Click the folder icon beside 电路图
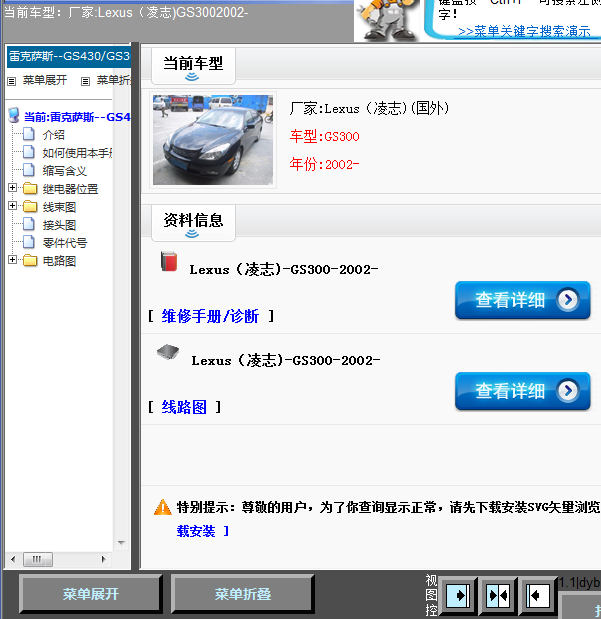Viewport: 601px width, 619px height. coord(30,261)
